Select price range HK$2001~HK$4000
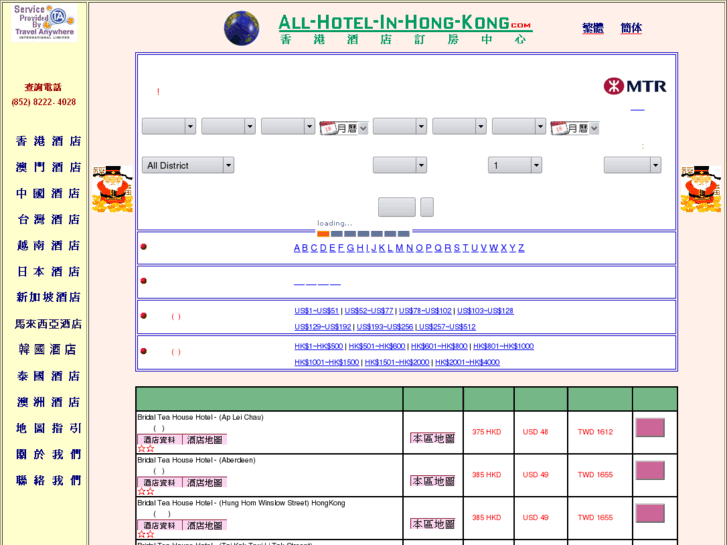This screenshot has width=727, height=545. [467, 362]
